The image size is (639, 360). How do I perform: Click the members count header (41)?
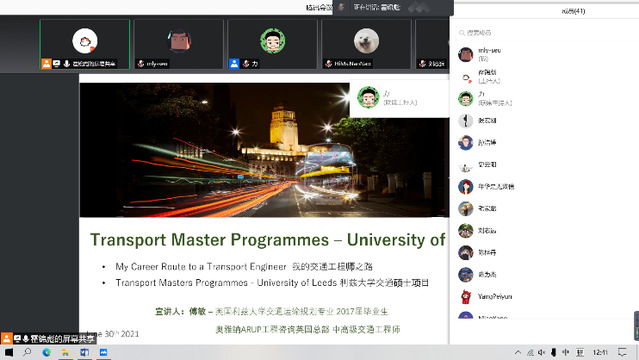(x=573, y=11)
